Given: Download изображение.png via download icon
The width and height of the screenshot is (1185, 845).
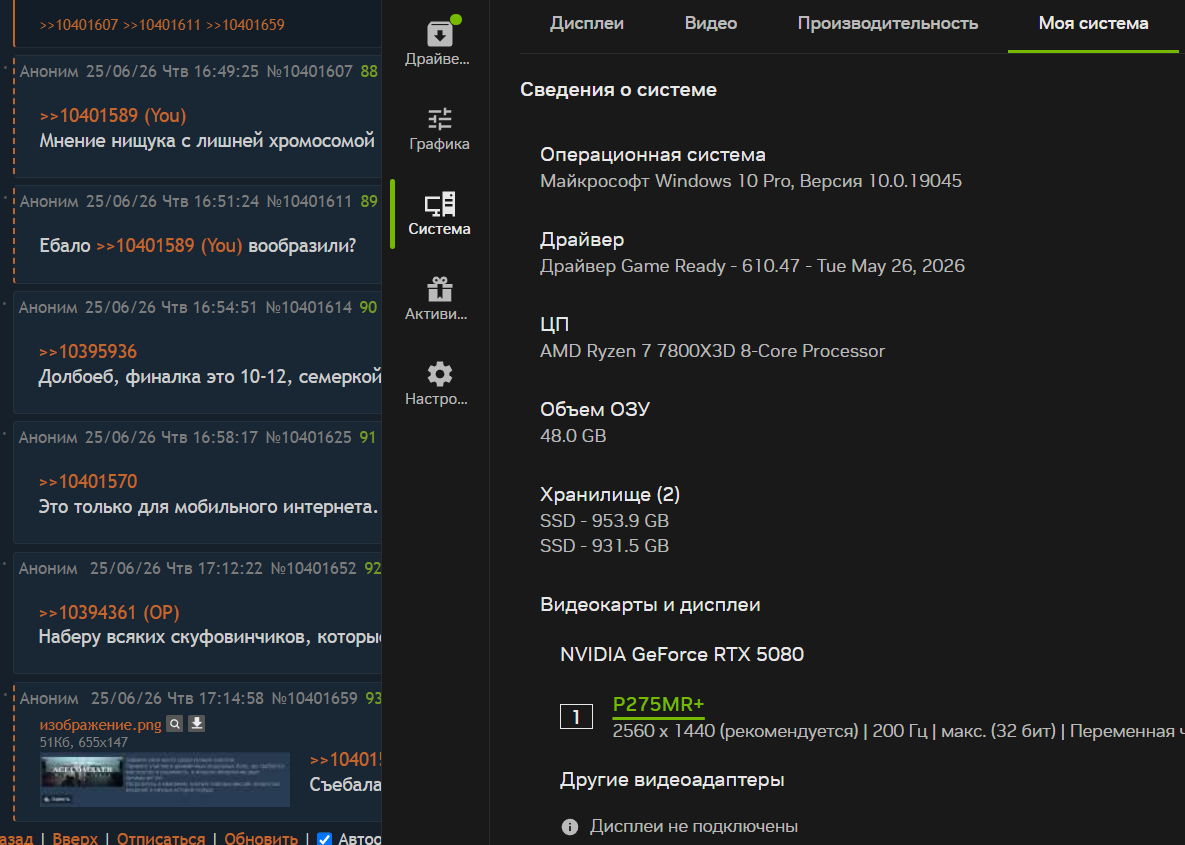Looking at the screenshot, I should (x=196, y=724).
